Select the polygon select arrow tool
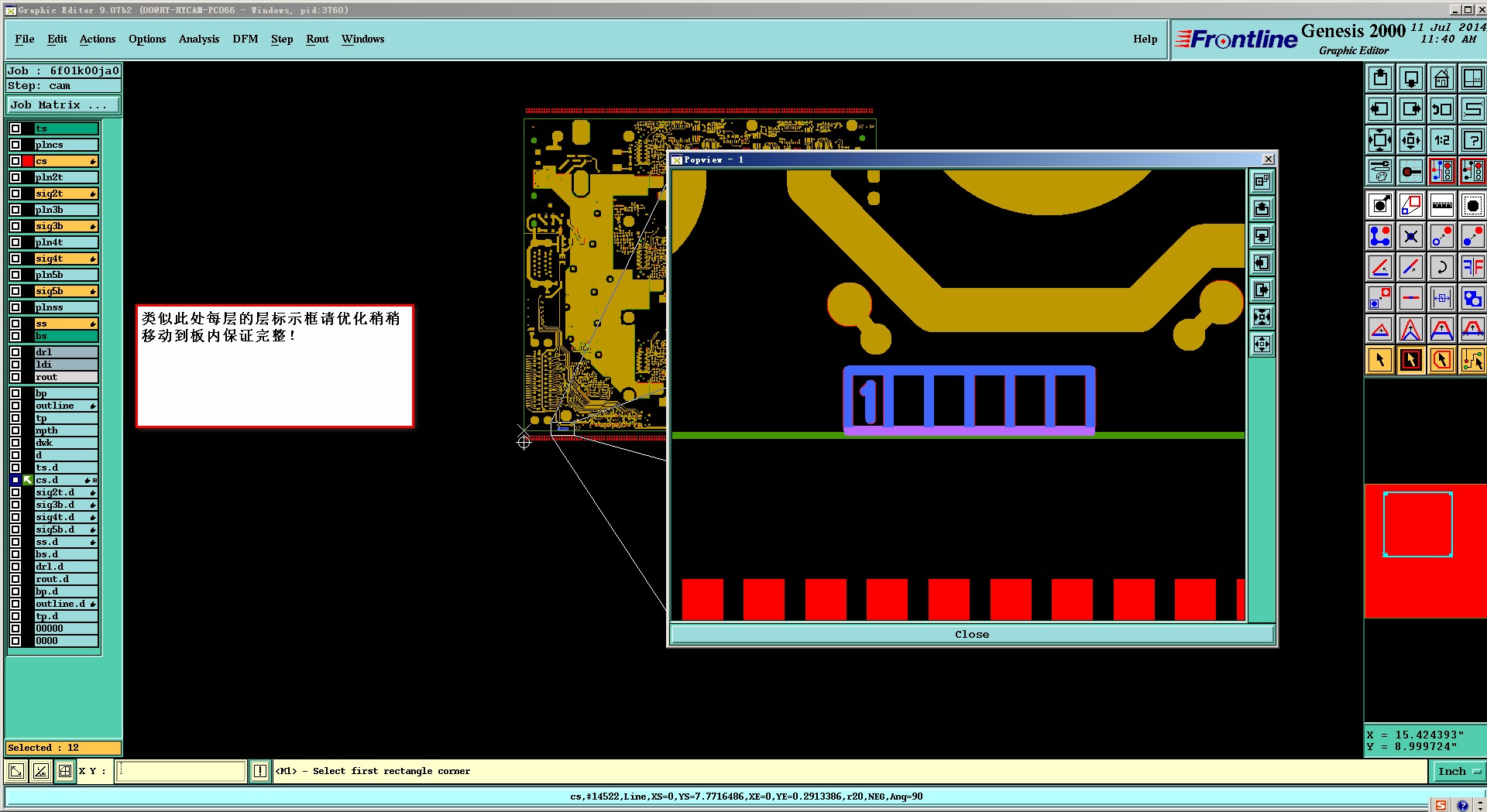Image resolution: width=1487 pixels, height=812 pixels. tap(1442, 360)
